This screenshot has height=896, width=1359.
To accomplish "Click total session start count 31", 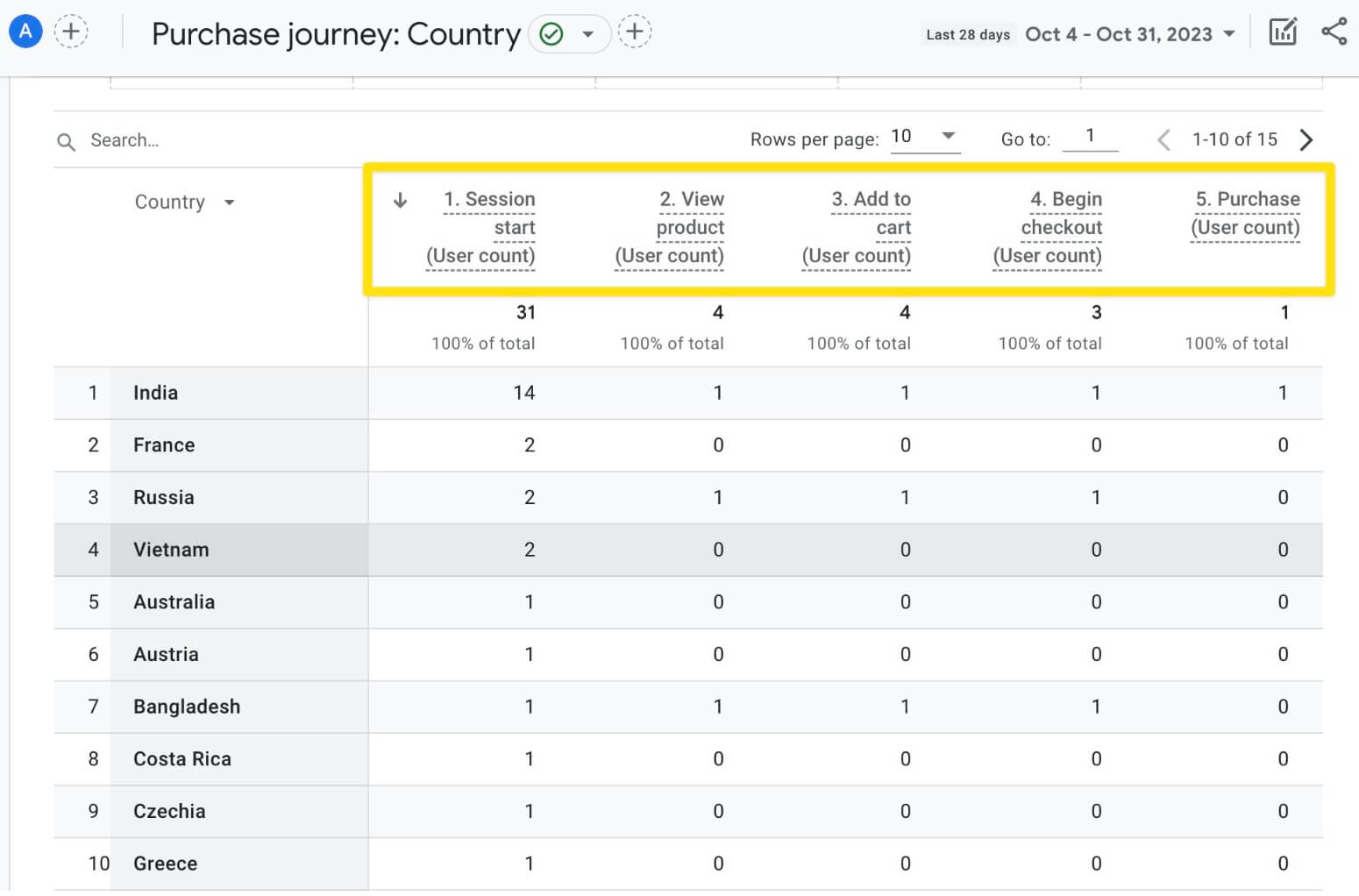I will pyautogui.click(x=526, y=312).
